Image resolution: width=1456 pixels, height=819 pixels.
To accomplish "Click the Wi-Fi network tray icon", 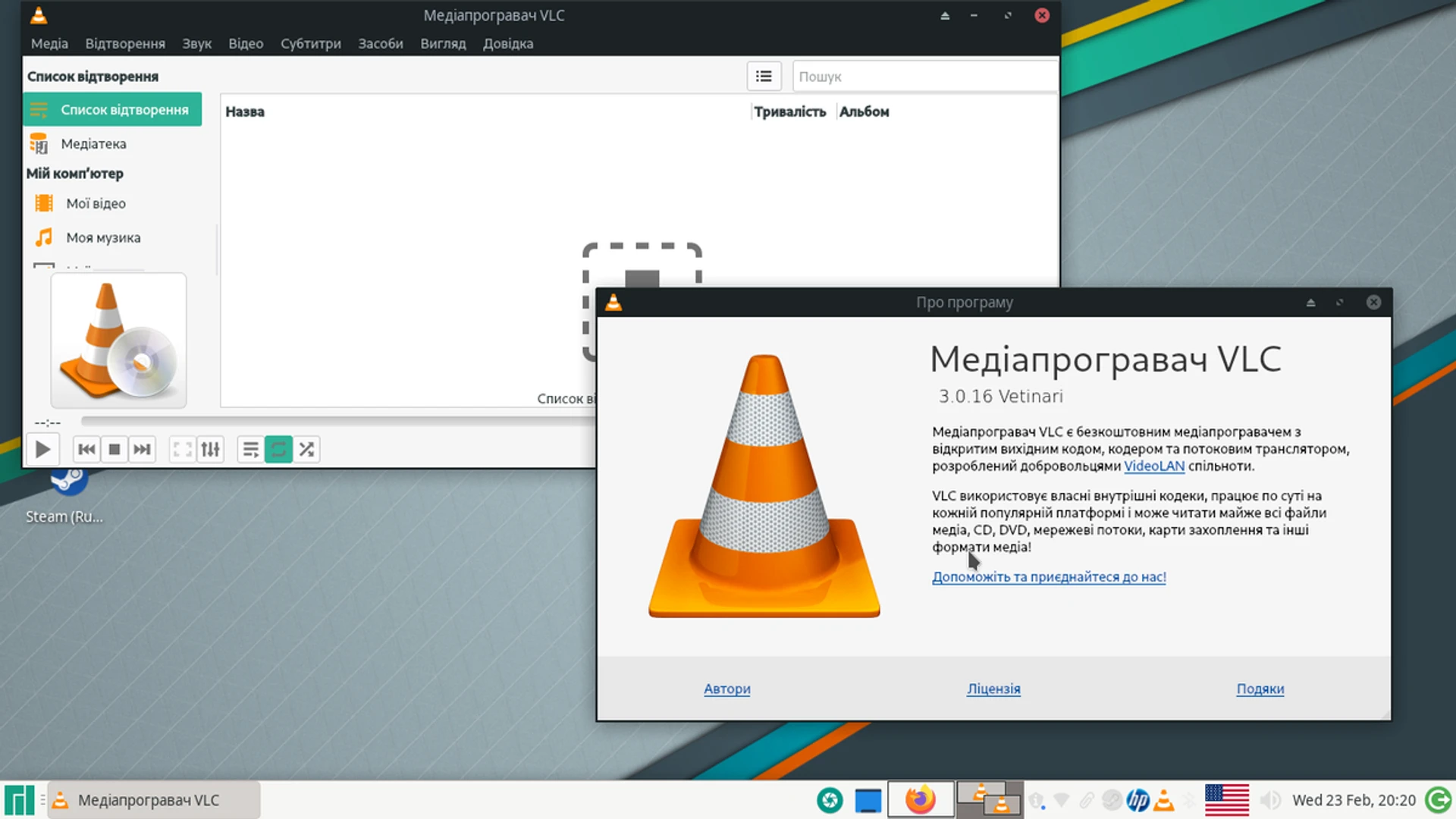I will [1062, 800].
